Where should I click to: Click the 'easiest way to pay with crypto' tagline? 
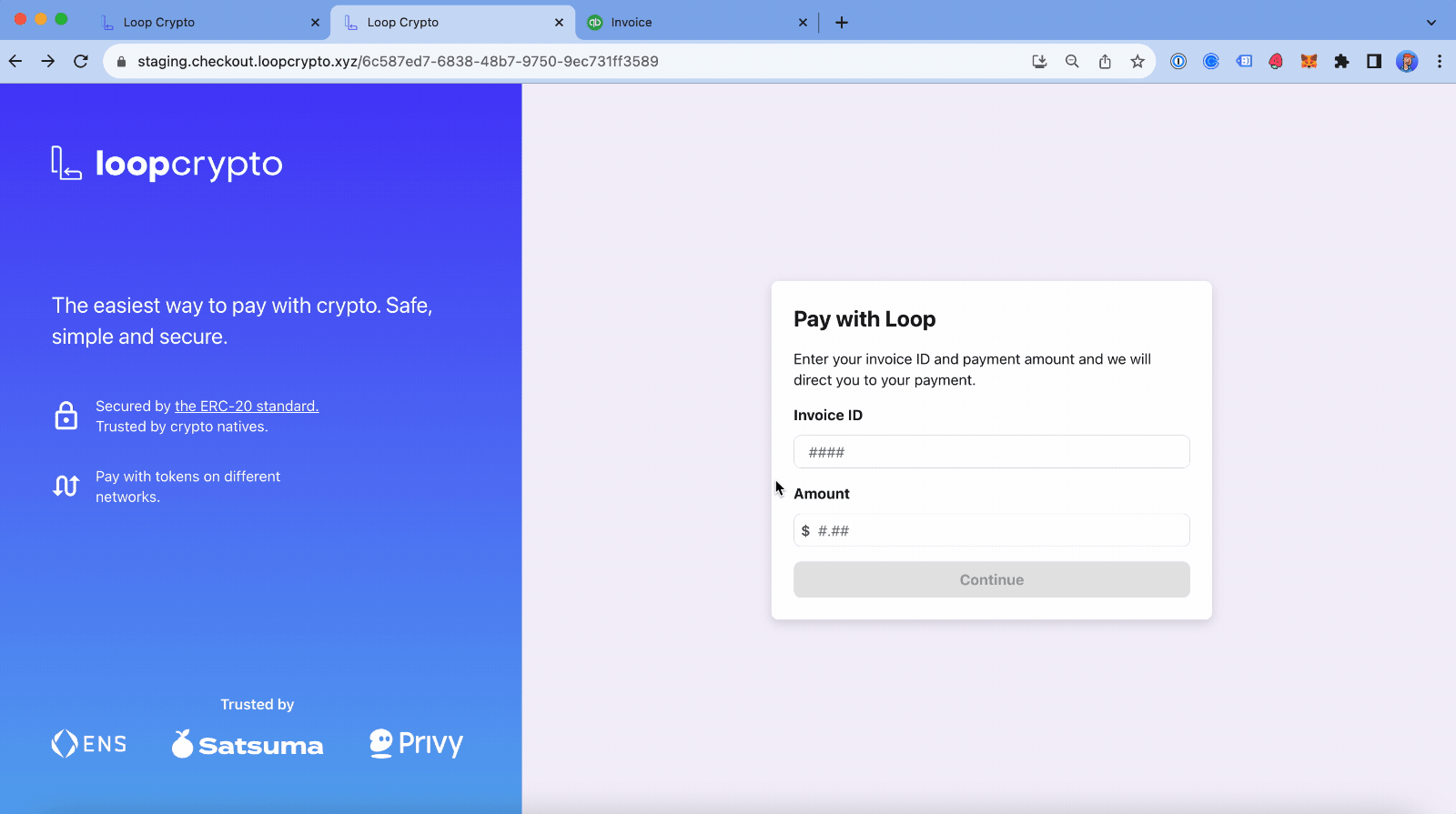pos(242,321)
